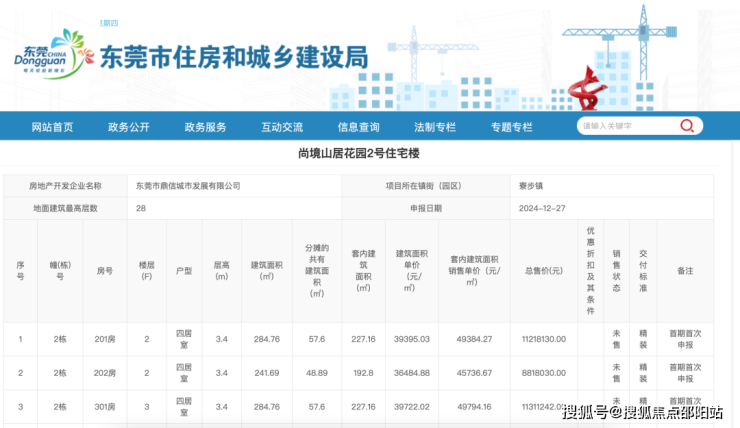Go to 政务服务 section
The width and height of the screenshot is (740, 428).
tap(205, 127)
